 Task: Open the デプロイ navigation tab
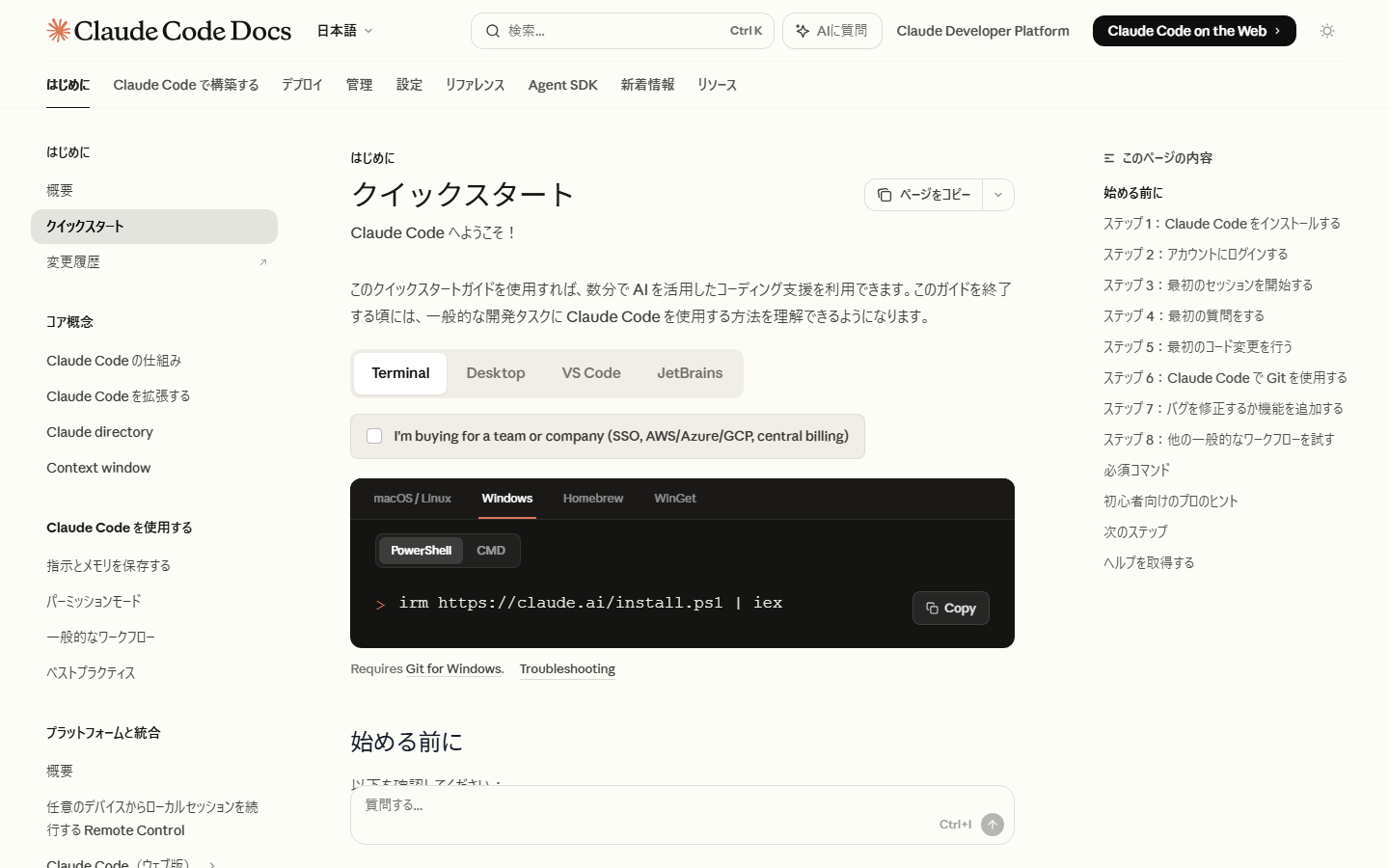(x=302, y=85)
